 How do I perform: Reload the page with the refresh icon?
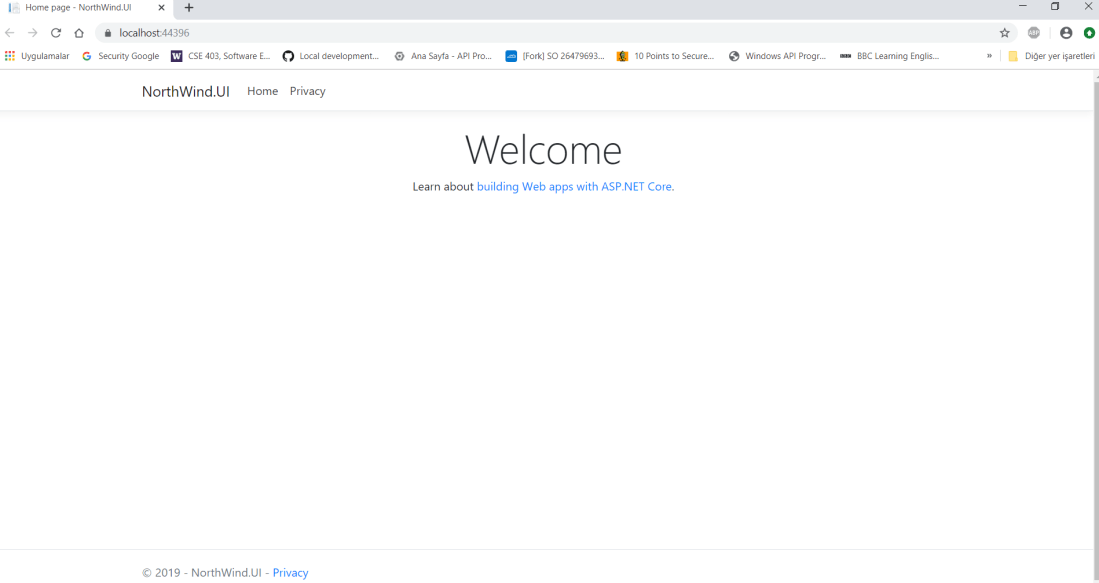pyautogui.click(x=56, y=33)
